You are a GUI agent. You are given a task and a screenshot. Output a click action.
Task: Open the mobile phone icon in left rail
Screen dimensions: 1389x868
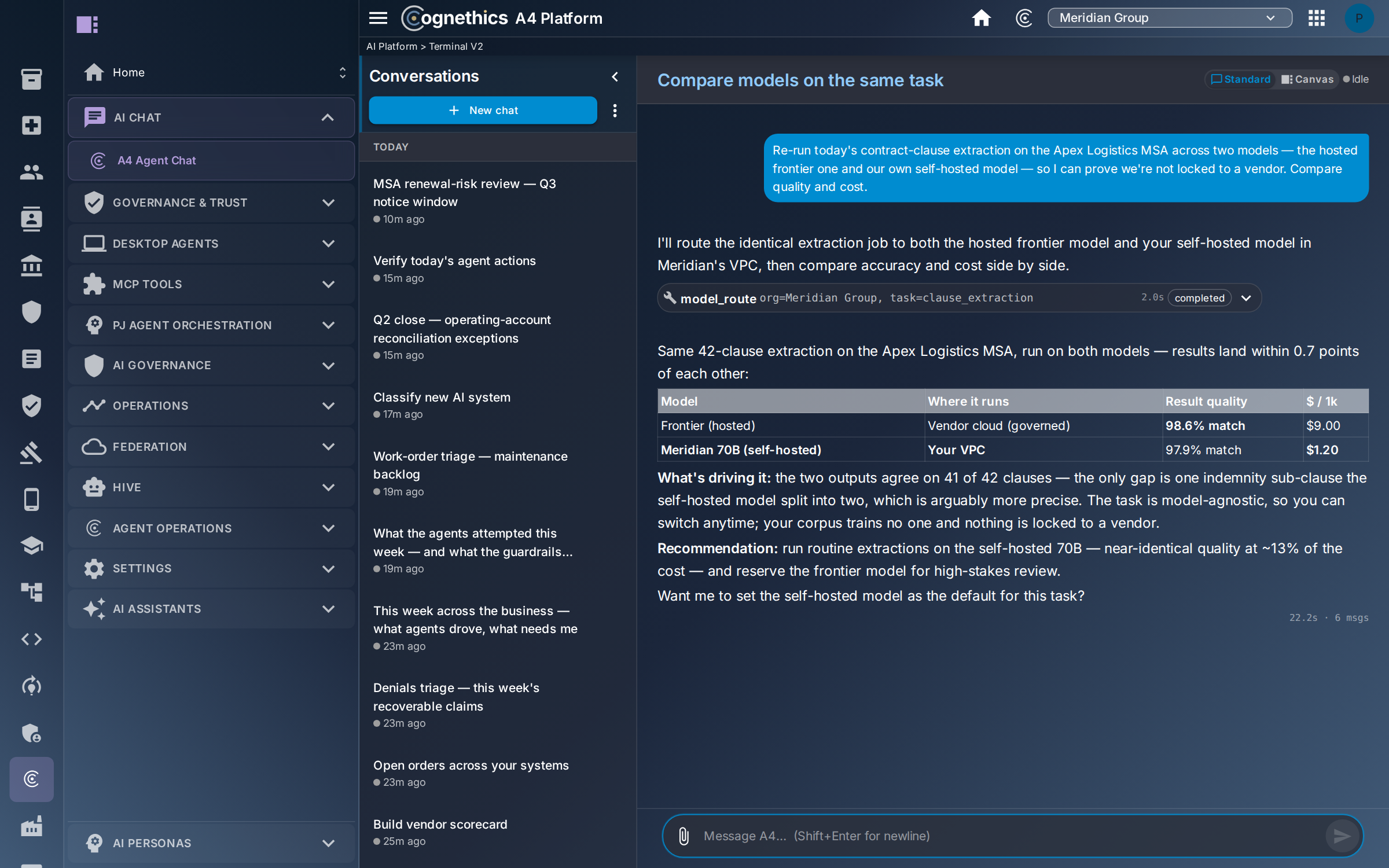(x=31, y=499)
